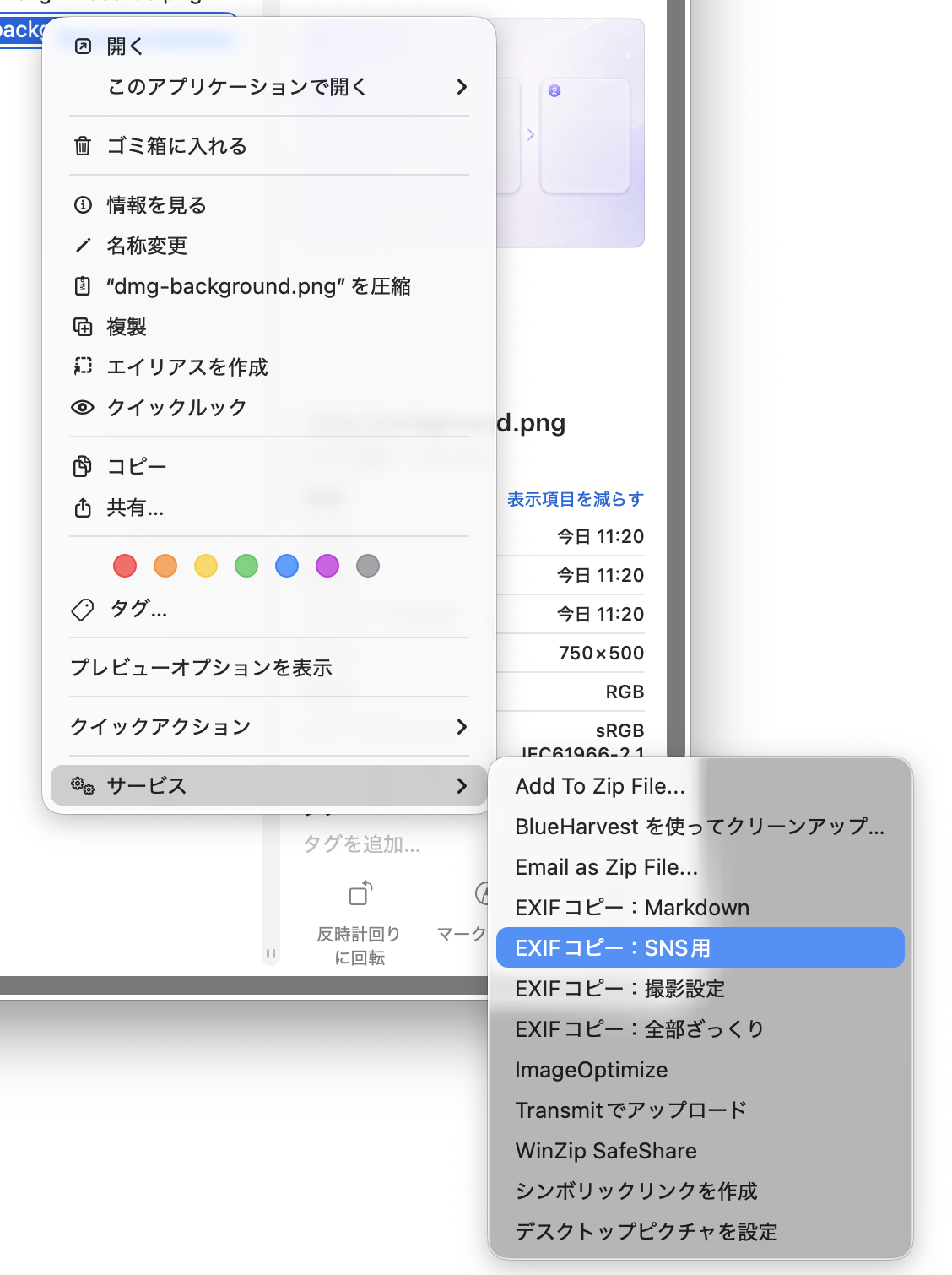Click the column resize handle beside preview
Screen dimensions: 952x1275
coord(271,953)
